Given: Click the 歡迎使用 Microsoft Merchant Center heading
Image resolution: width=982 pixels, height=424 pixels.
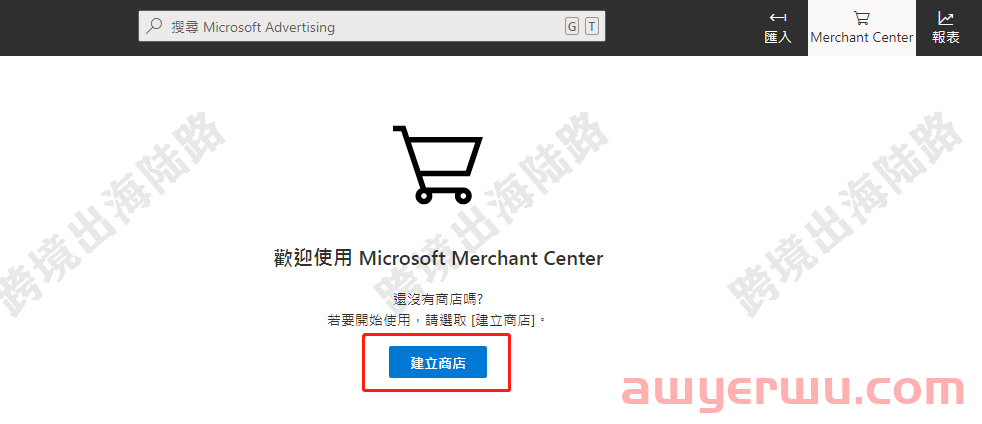Looking at the screenshot, I should click(x=438, y=259).
